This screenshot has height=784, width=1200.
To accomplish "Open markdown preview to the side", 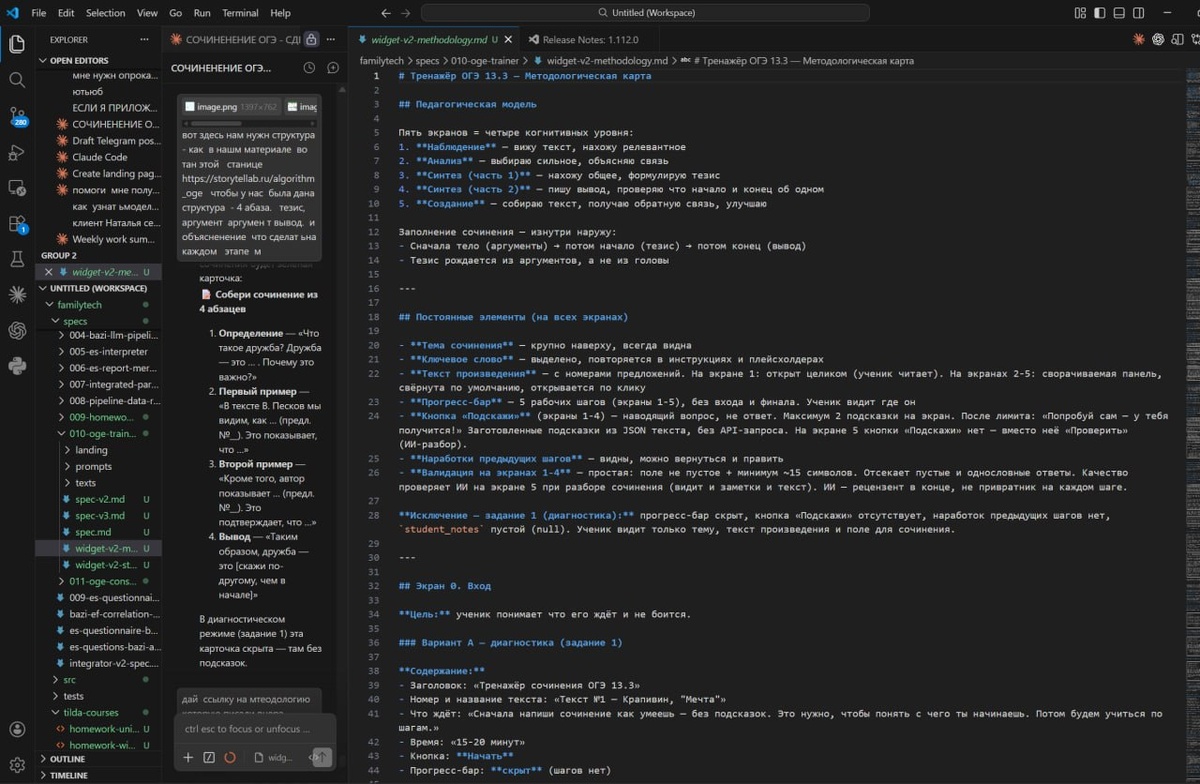I will click(1176, 40).
